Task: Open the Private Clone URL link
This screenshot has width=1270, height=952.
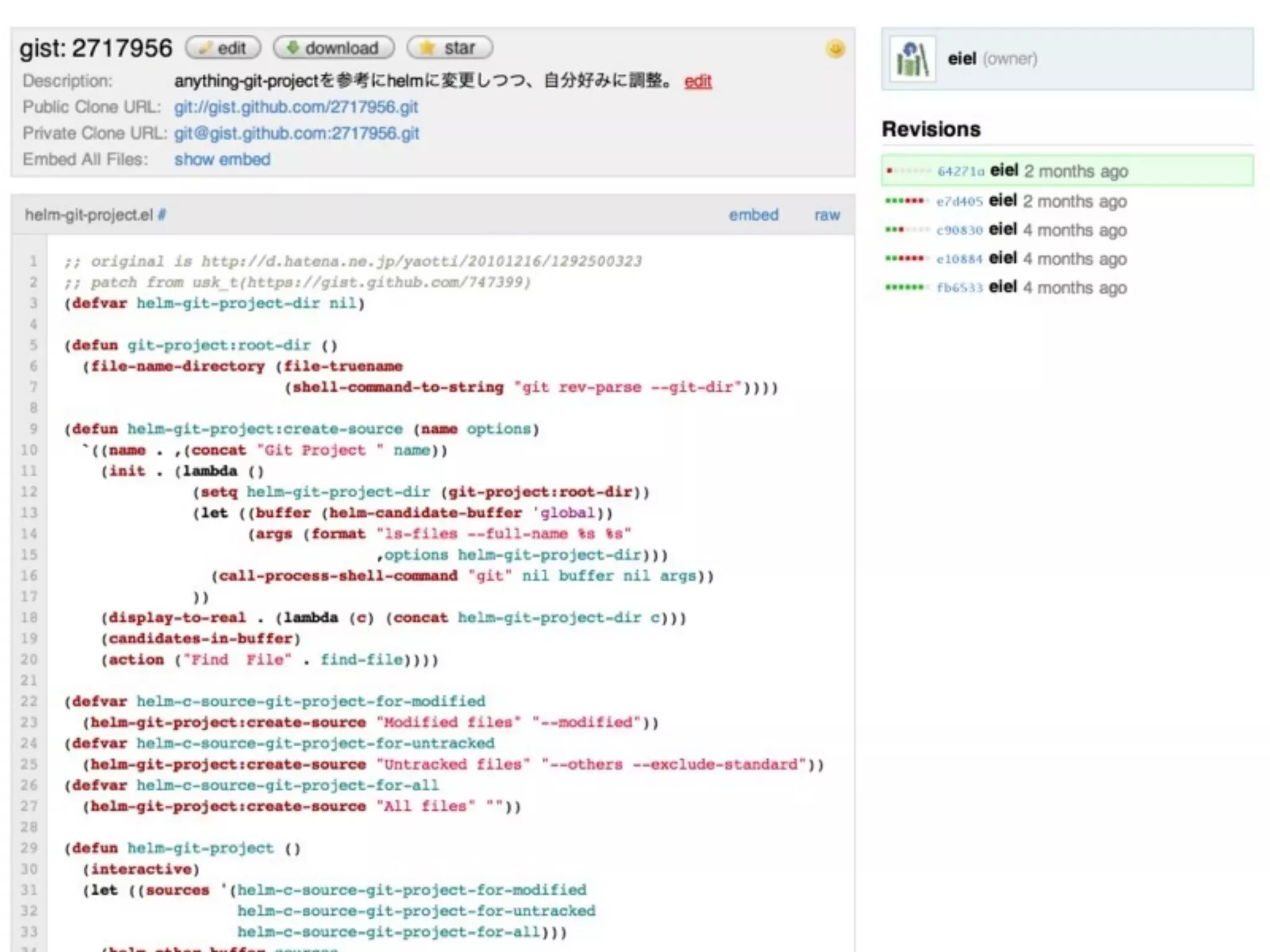Action: [x=296, y=133]
